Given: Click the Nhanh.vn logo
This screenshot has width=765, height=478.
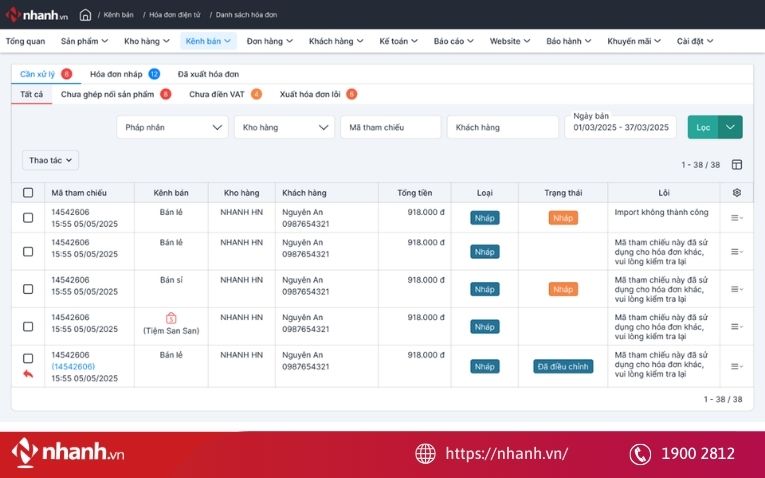Looking at the screenshot, I should tap(36, 15).
